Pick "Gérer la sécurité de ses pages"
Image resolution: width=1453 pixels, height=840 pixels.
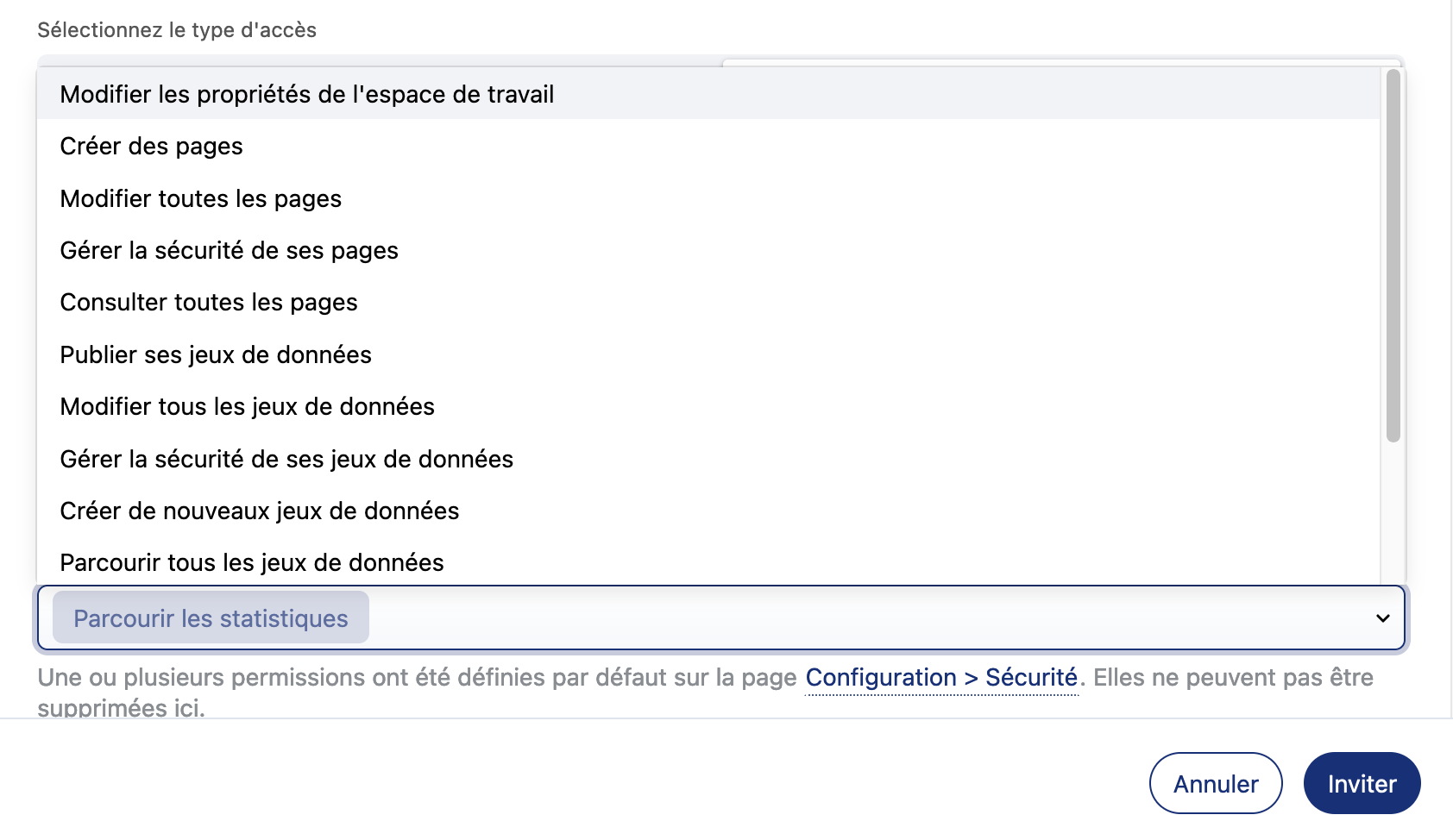click(230, 251)
